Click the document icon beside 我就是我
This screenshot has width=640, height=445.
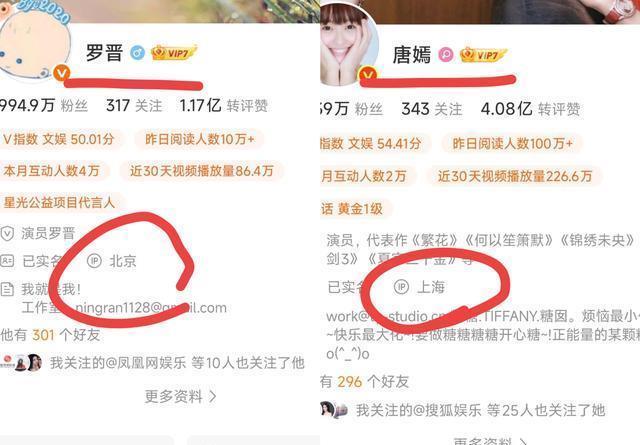pyautogui.click(x=7, y=289)
